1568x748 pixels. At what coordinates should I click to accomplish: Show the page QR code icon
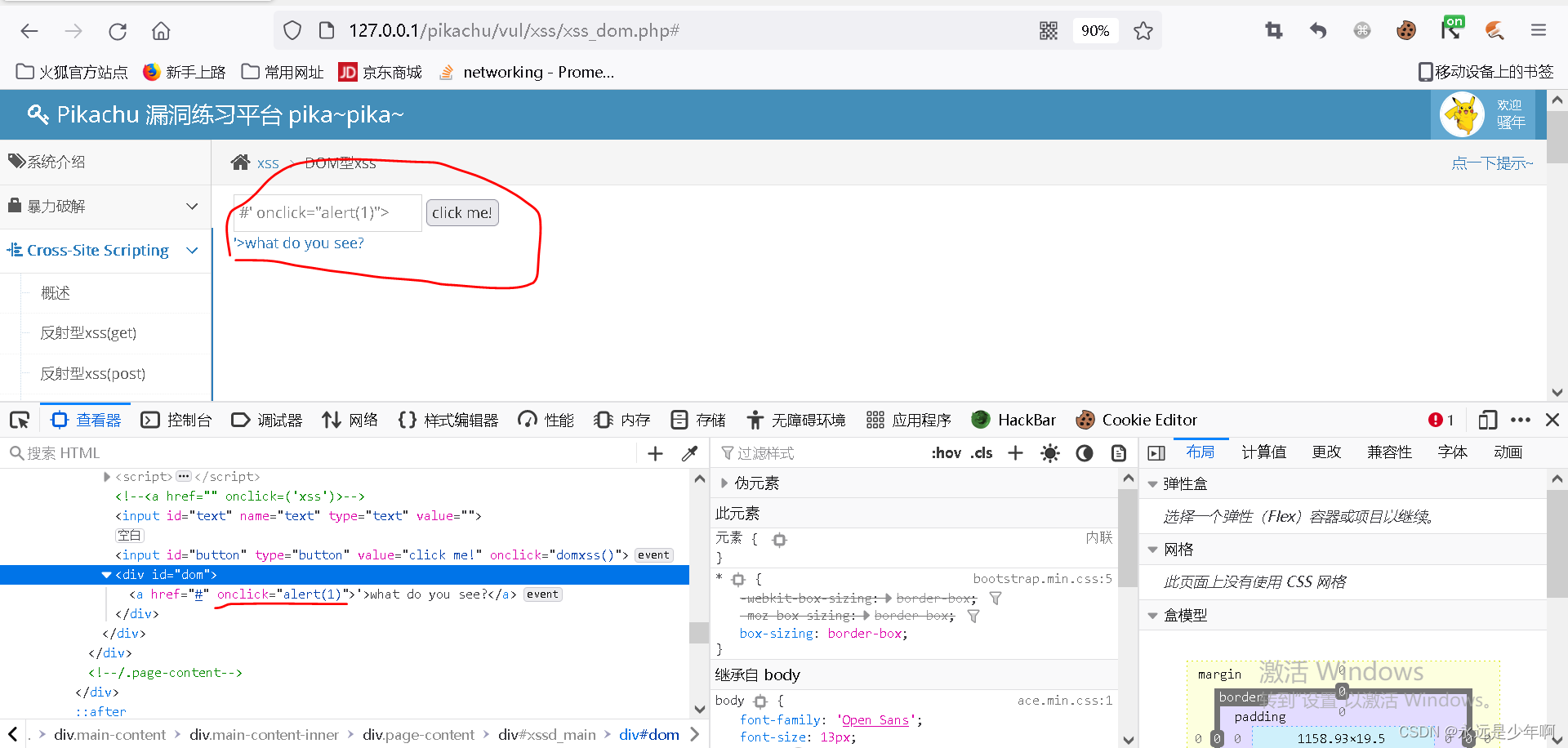[x=1049, y=31]
